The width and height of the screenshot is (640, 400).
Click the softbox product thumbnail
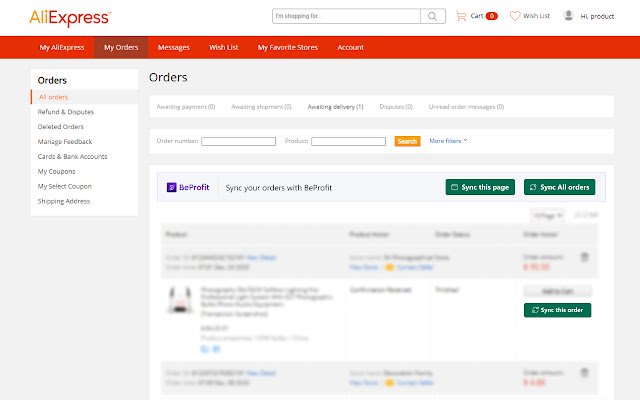(x=180, y=300)
